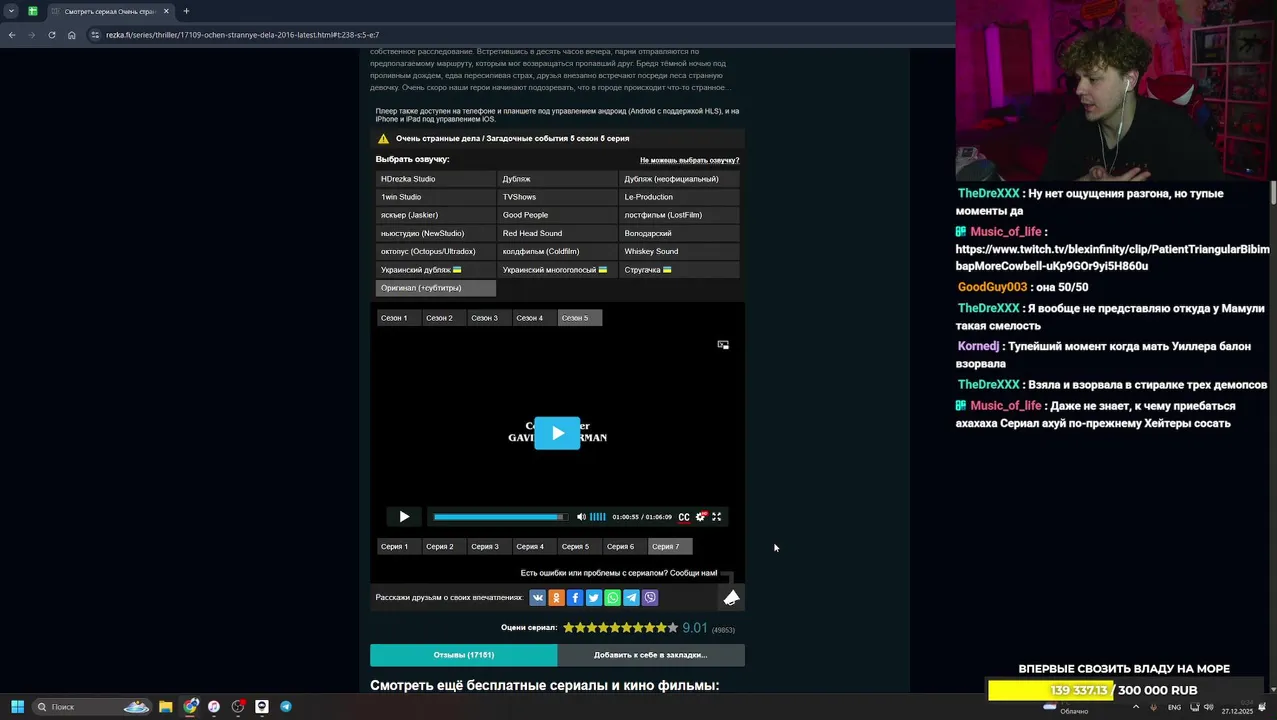Image resolution: width=1277 pixels, height=720 pixels.
Task: Click the address bar URL
Action: (242, 35)
